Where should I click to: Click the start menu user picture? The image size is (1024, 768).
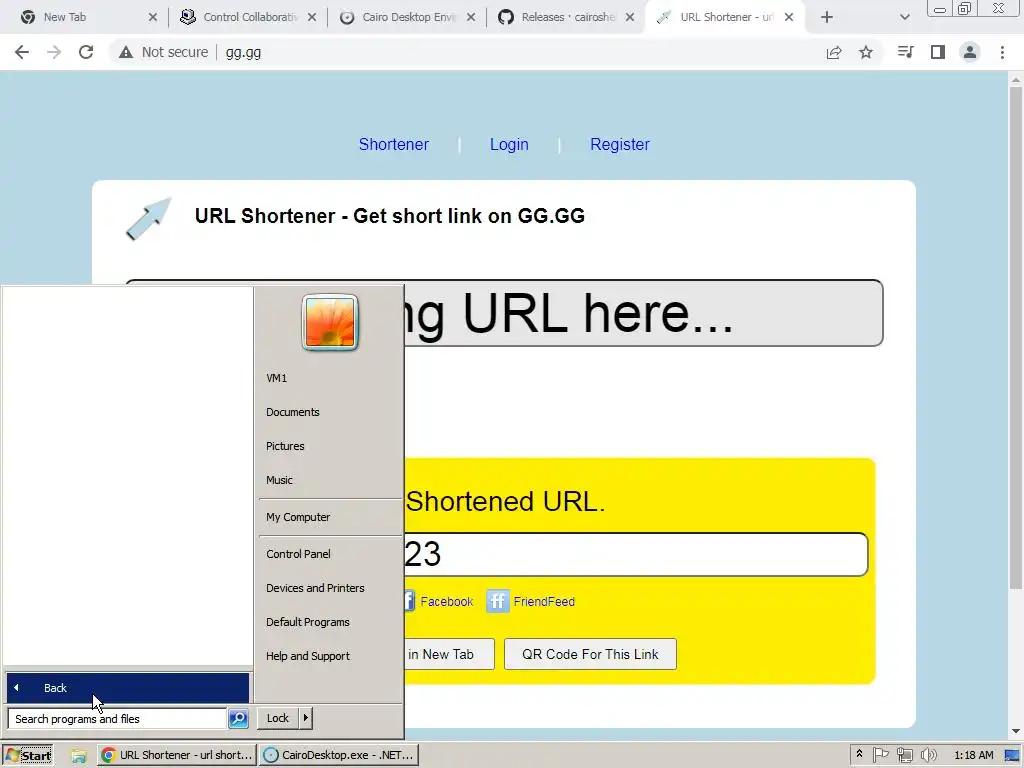330,323
